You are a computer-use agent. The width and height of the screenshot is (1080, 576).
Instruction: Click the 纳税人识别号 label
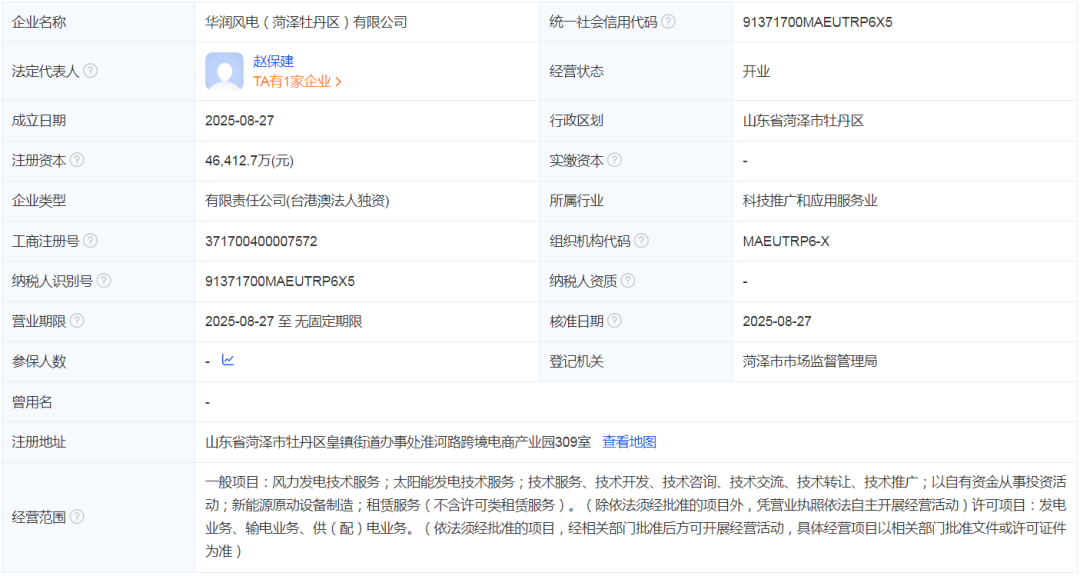click(52, 281)
